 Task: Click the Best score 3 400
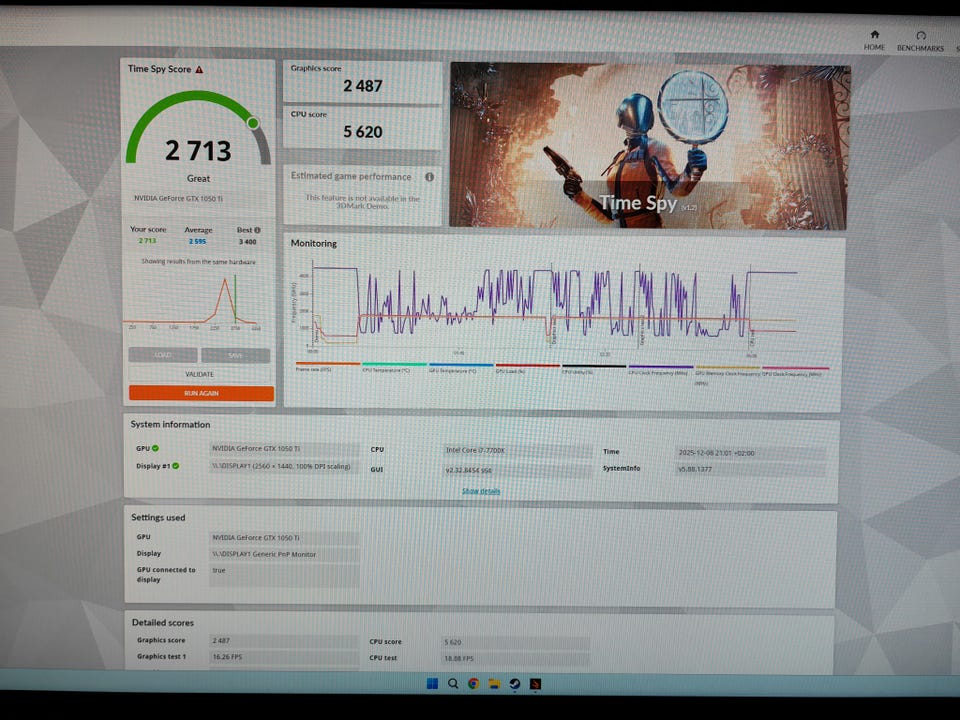[x=247, y=242]
